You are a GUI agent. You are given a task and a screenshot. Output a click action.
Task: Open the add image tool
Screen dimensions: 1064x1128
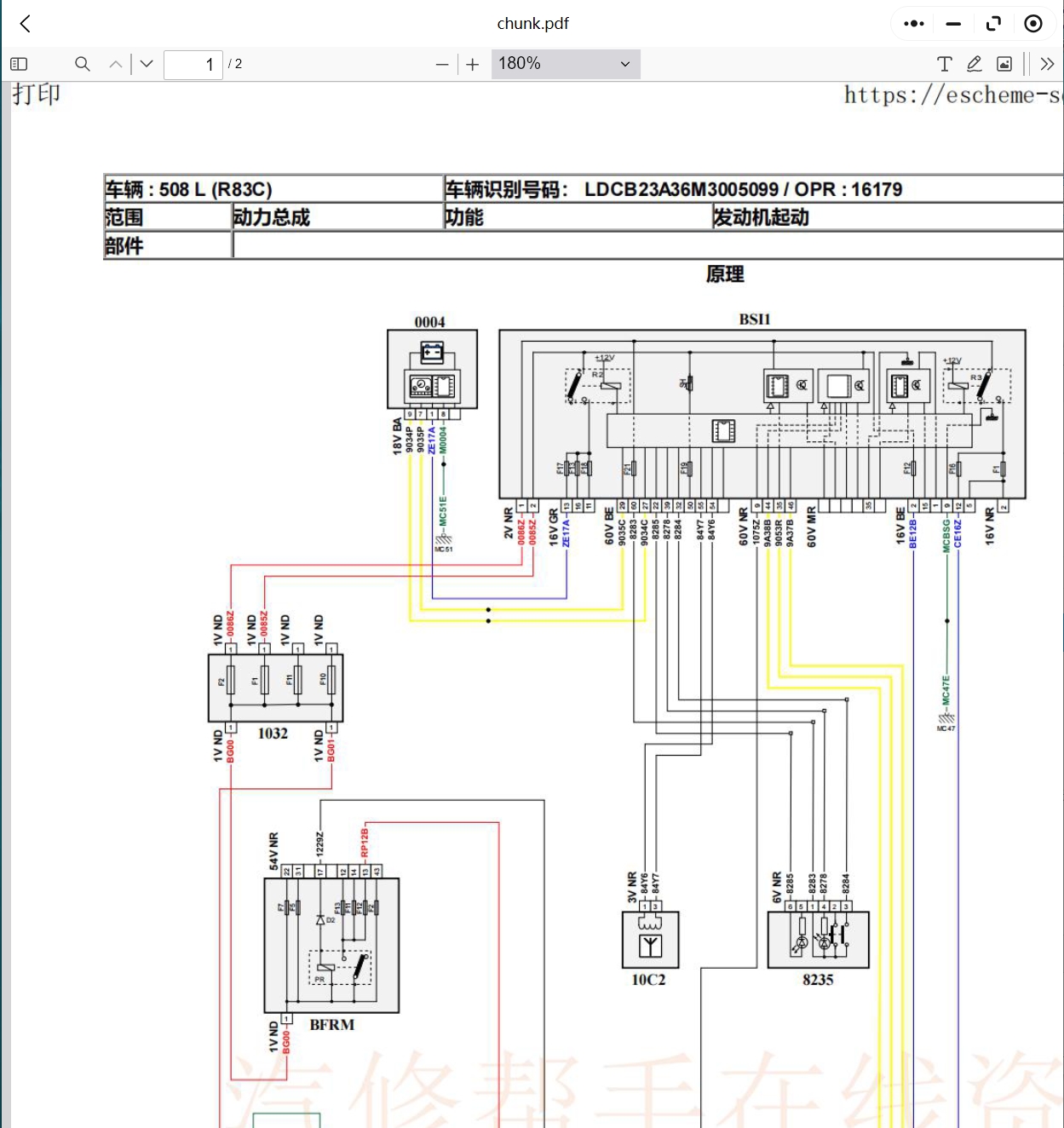1005,64
